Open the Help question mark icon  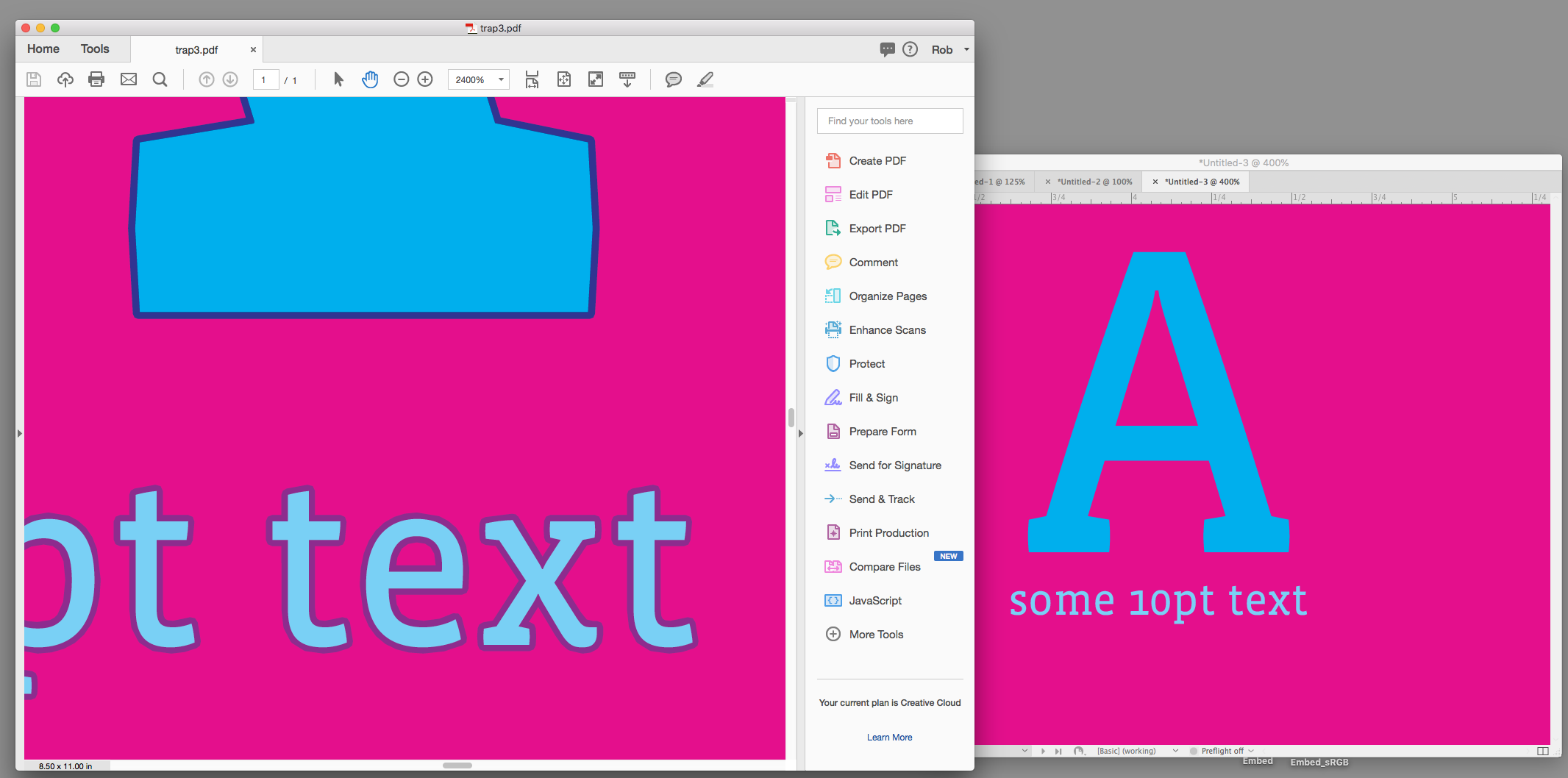910,49
